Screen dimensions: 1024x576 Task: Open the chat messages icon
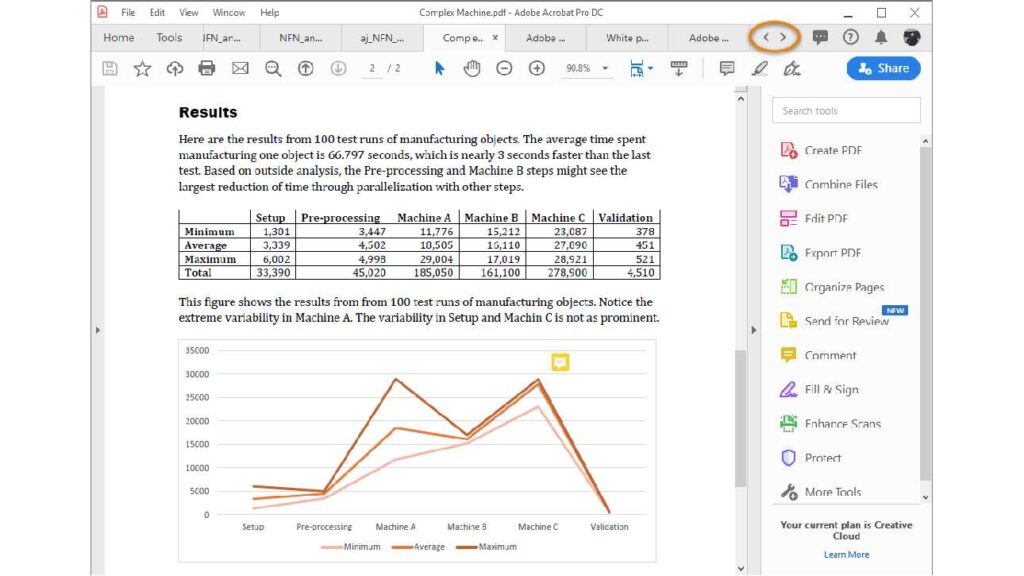[x=820, y=37]
